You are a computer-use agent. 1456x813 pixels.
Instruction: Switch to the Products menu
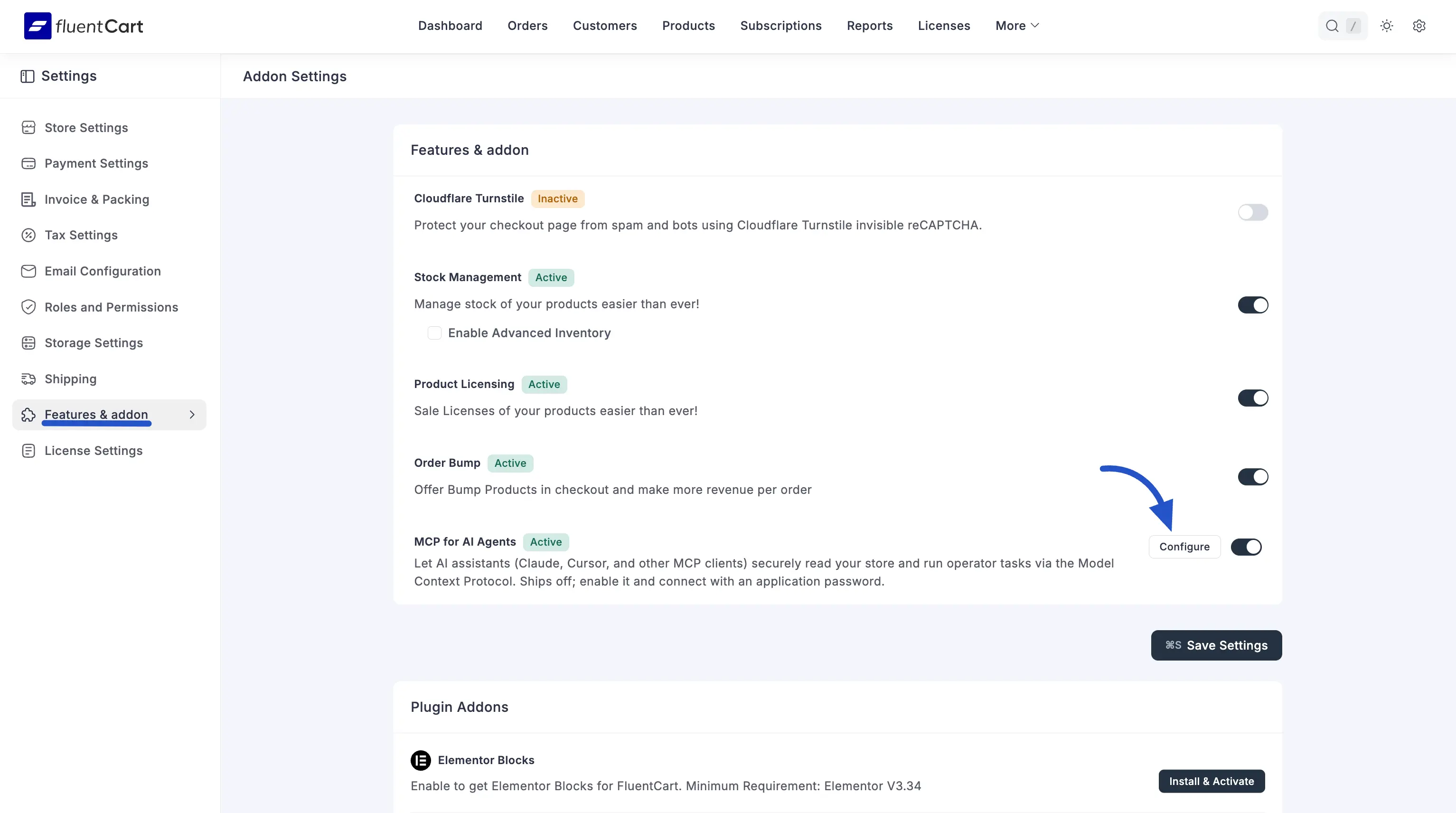pos(688,26)
